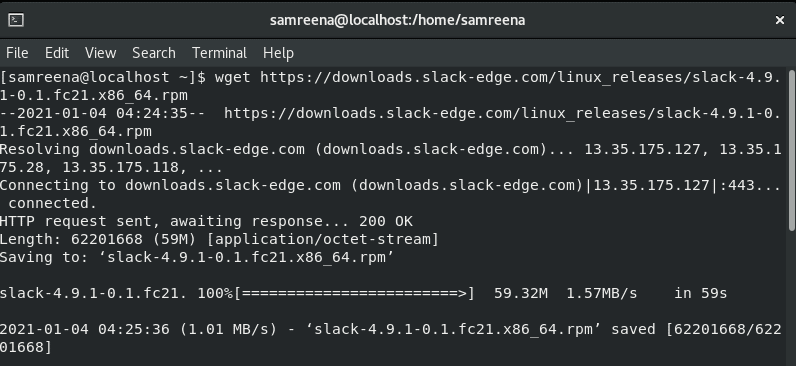The width and height of the screenshot is (796, 366).
Task: Open the Help menu
Action: click(x=278, y=53)
